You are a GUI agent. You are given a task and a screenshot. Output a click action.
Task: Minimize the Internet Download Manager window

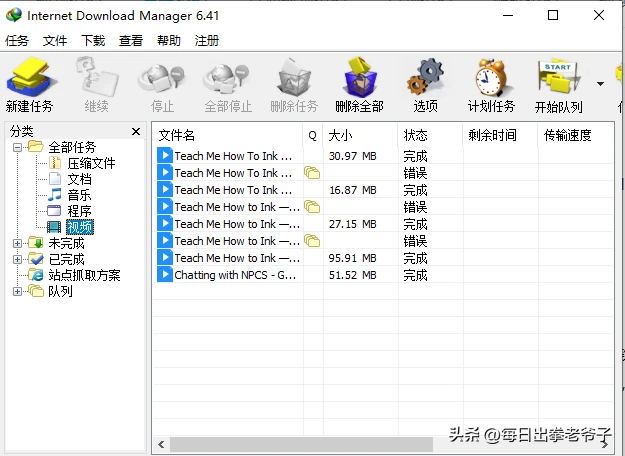508,16
